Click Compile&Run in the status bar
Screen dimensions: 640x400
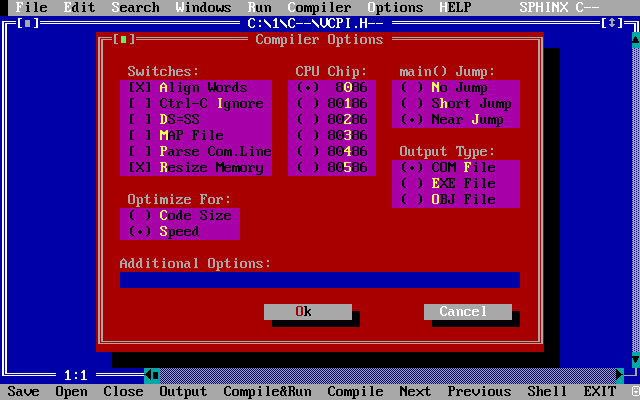[x=267, y=391]
